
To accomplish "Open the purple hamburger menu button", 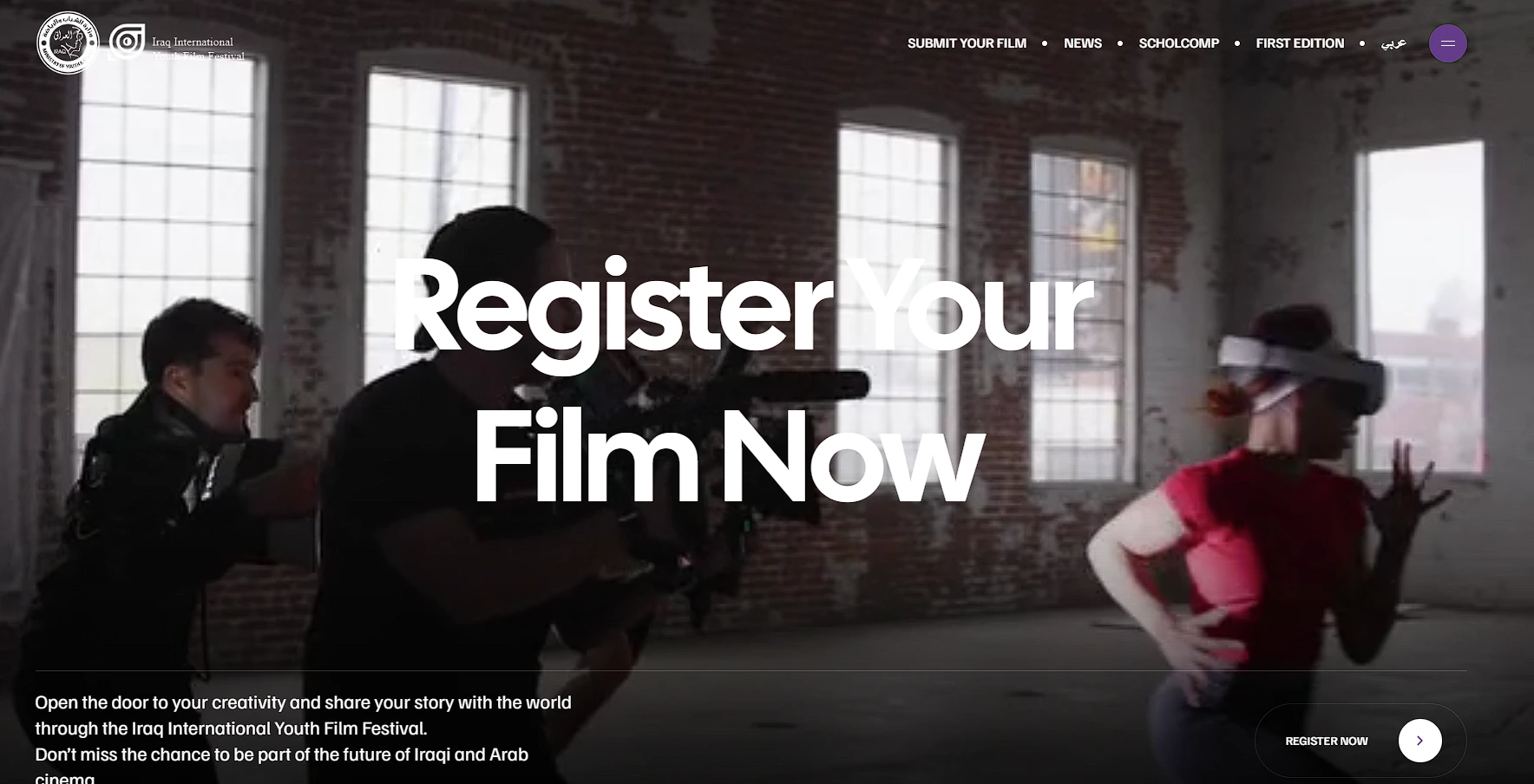I will [1447, 43].
